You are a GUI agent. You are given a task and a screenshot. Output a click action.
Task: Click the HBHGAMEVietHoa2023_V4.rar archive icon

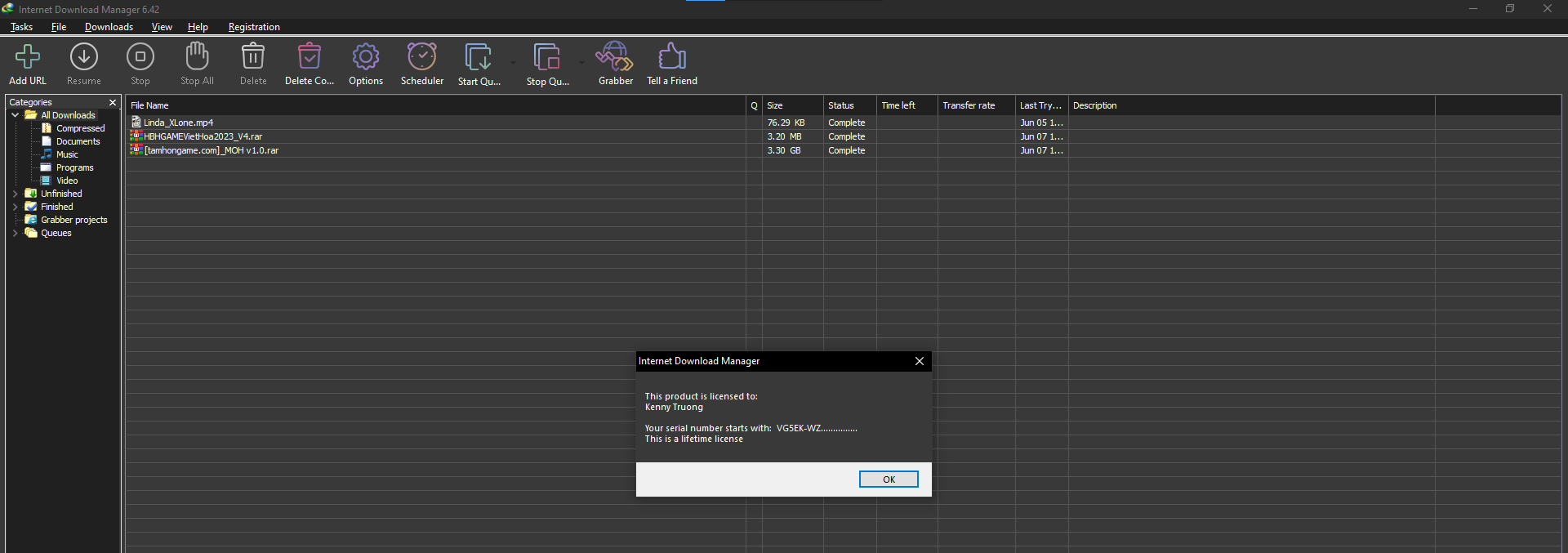point(136,136)
